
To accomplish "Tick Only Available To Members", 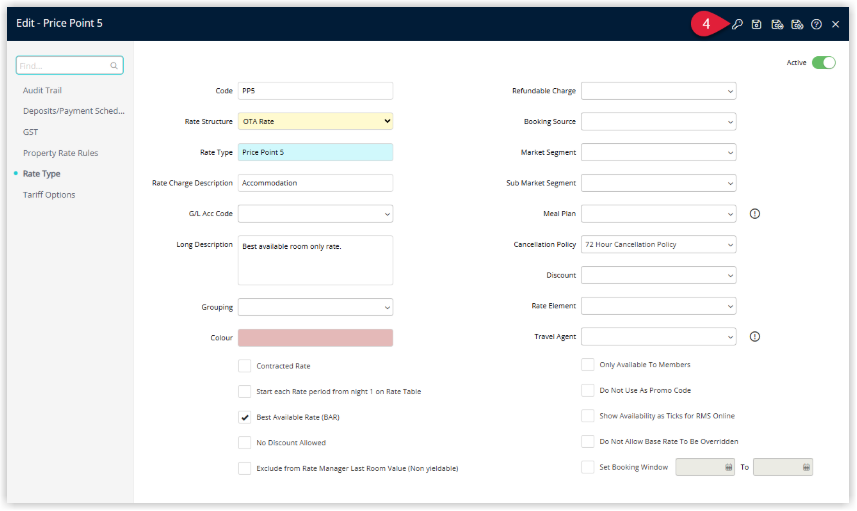I will click(x=588, y=365).
